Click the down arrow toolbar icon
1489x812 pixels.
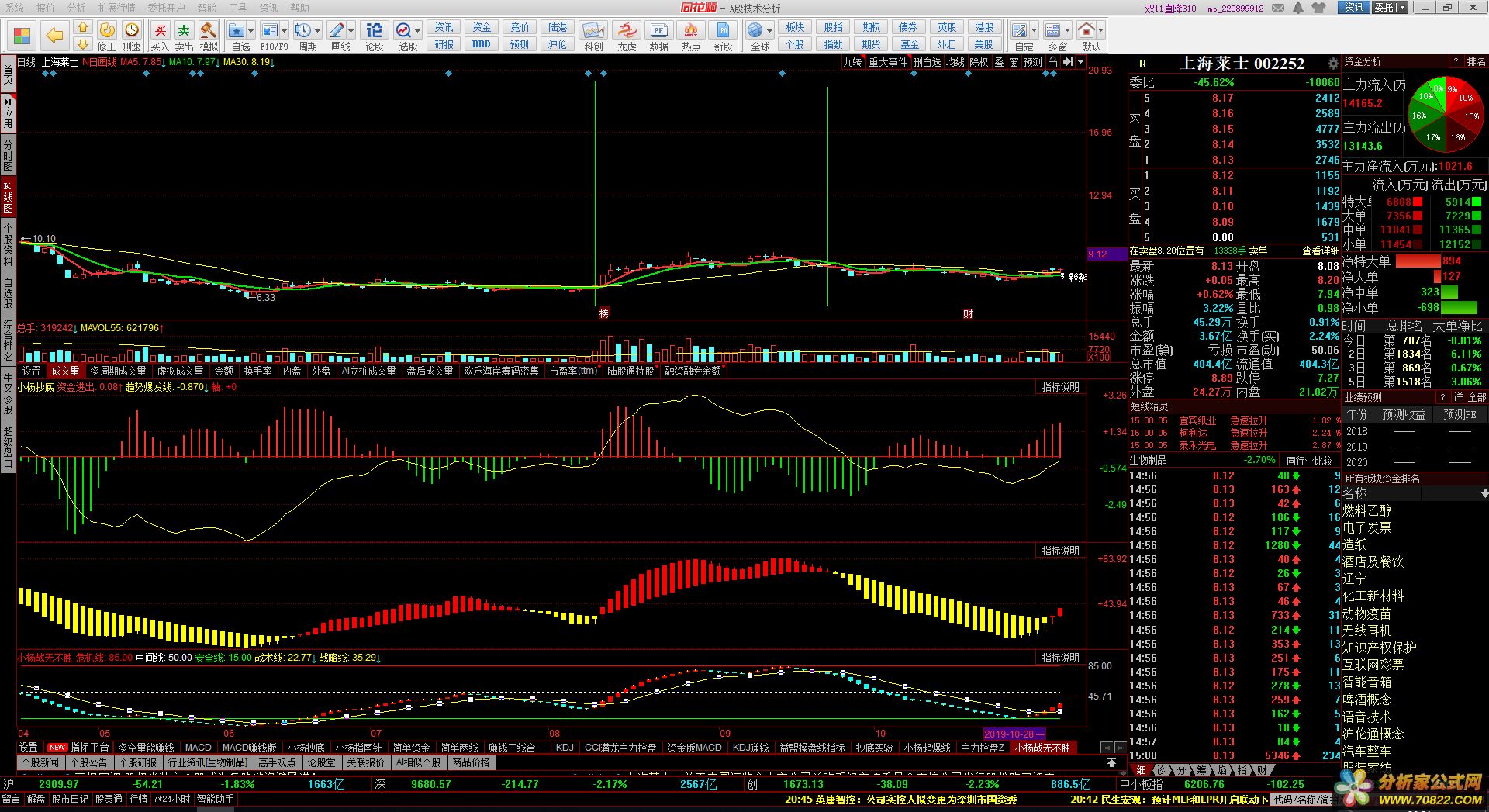(83, 44)
